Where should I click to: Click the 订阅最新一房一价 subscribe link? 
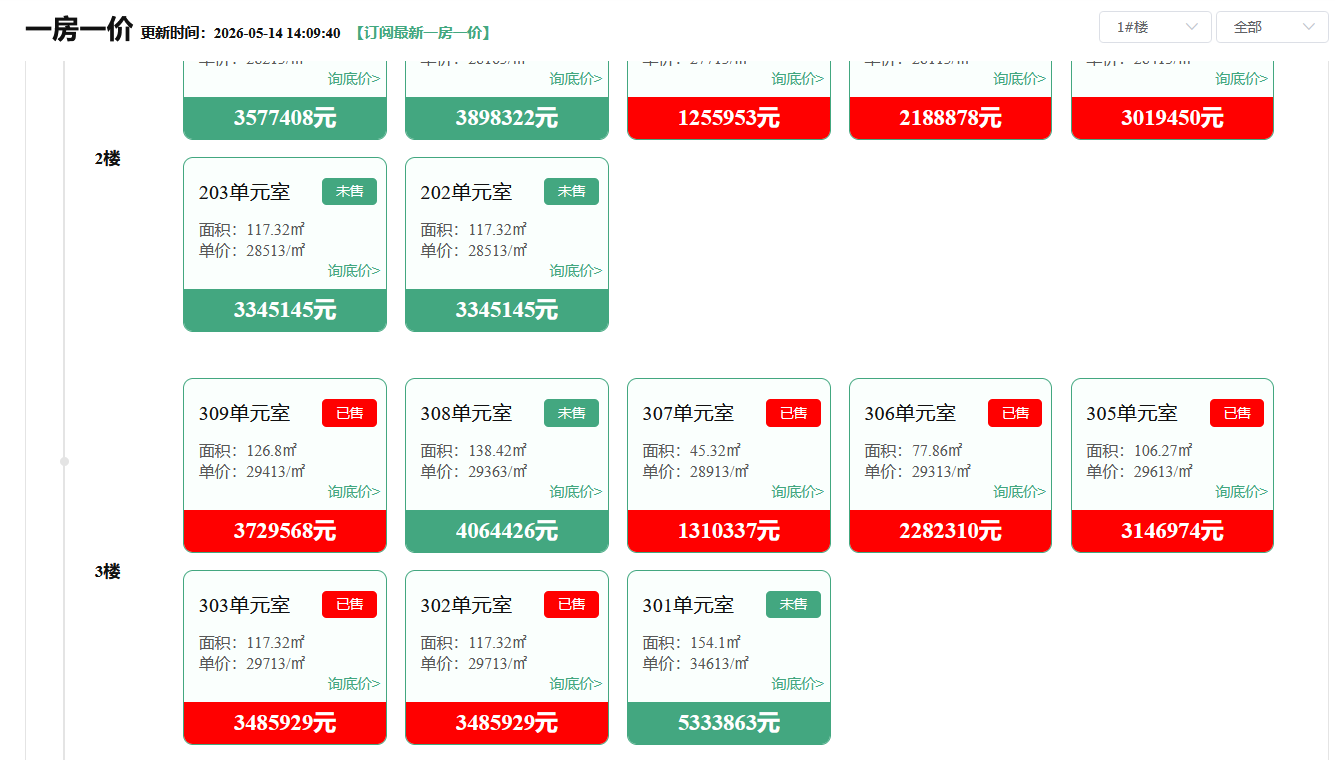tap(424, 33)
